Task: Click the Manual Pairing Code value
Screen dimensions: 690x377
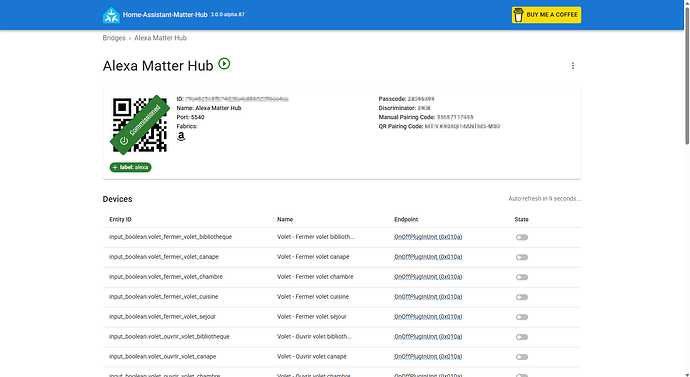Action: point(455,117)
